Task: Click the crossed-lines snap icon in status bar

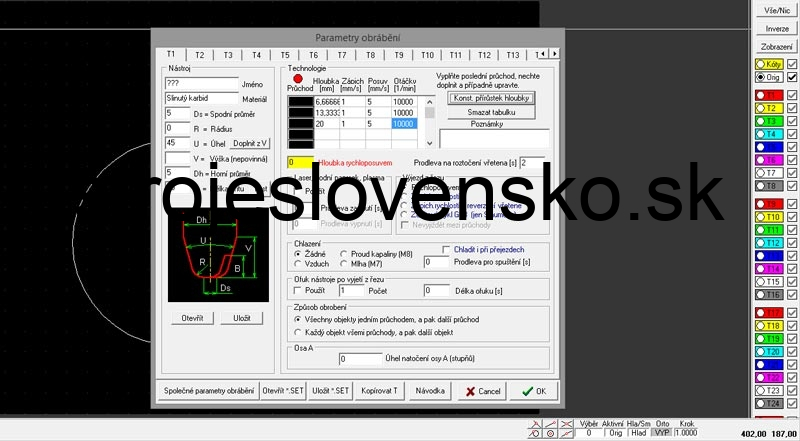Action: (x=567, y=424)
